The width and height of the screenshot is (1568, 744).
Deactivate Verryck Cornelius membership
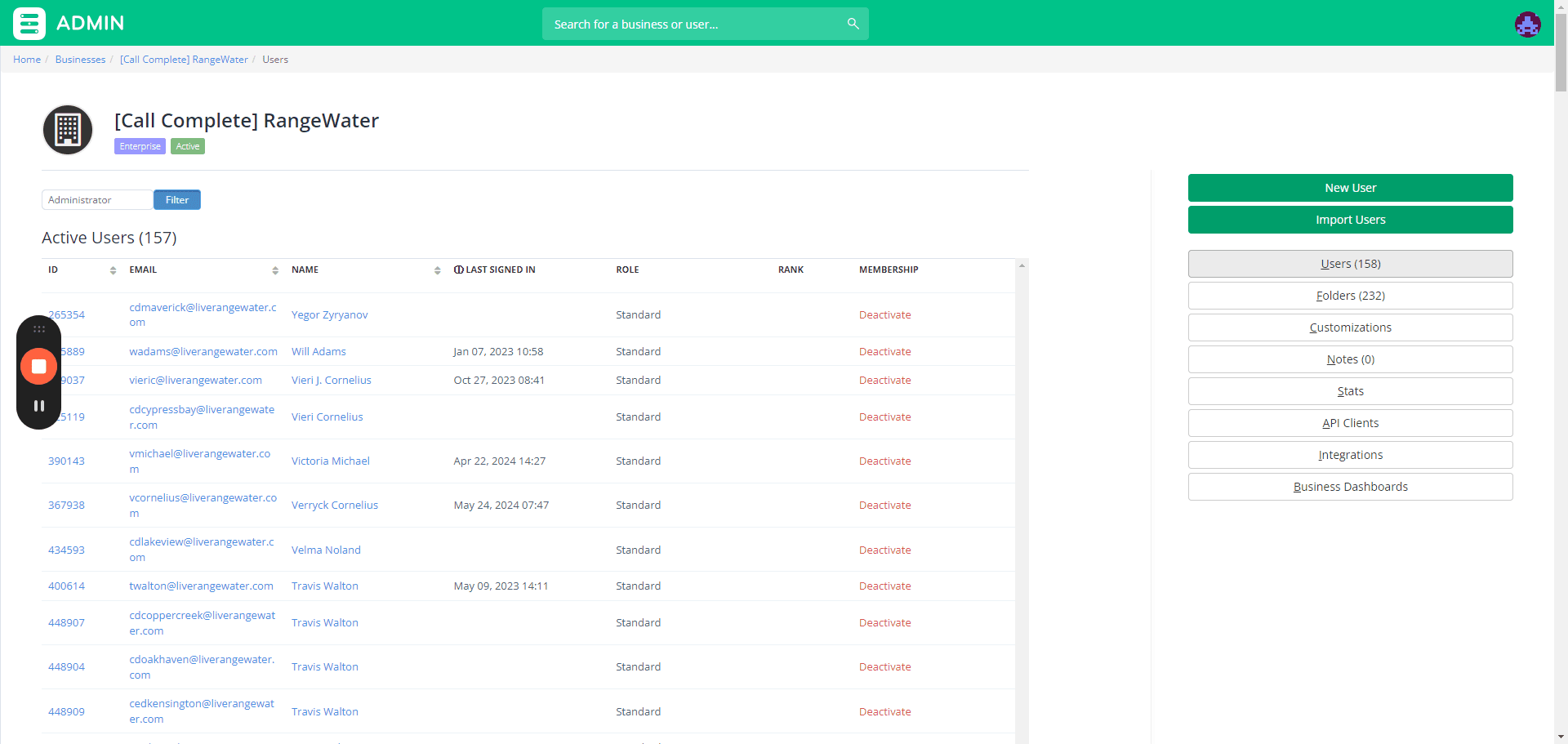[x=884, y=506]
